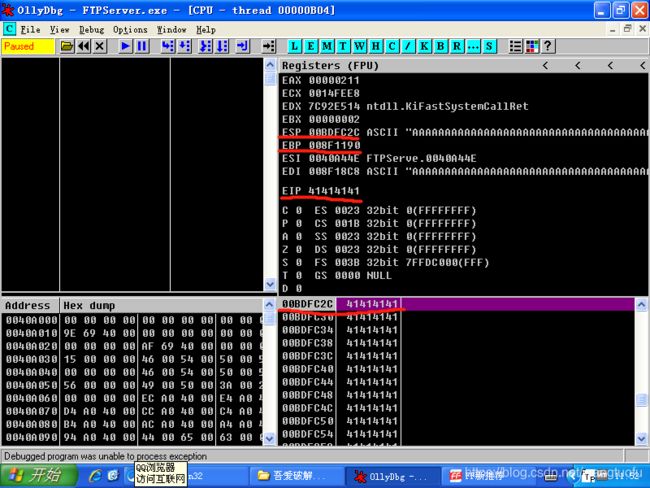Screen dimensions: 650x488
Task: Click the Step over toolbar icon
Action: pyautogui.click(x=184, y=46)
